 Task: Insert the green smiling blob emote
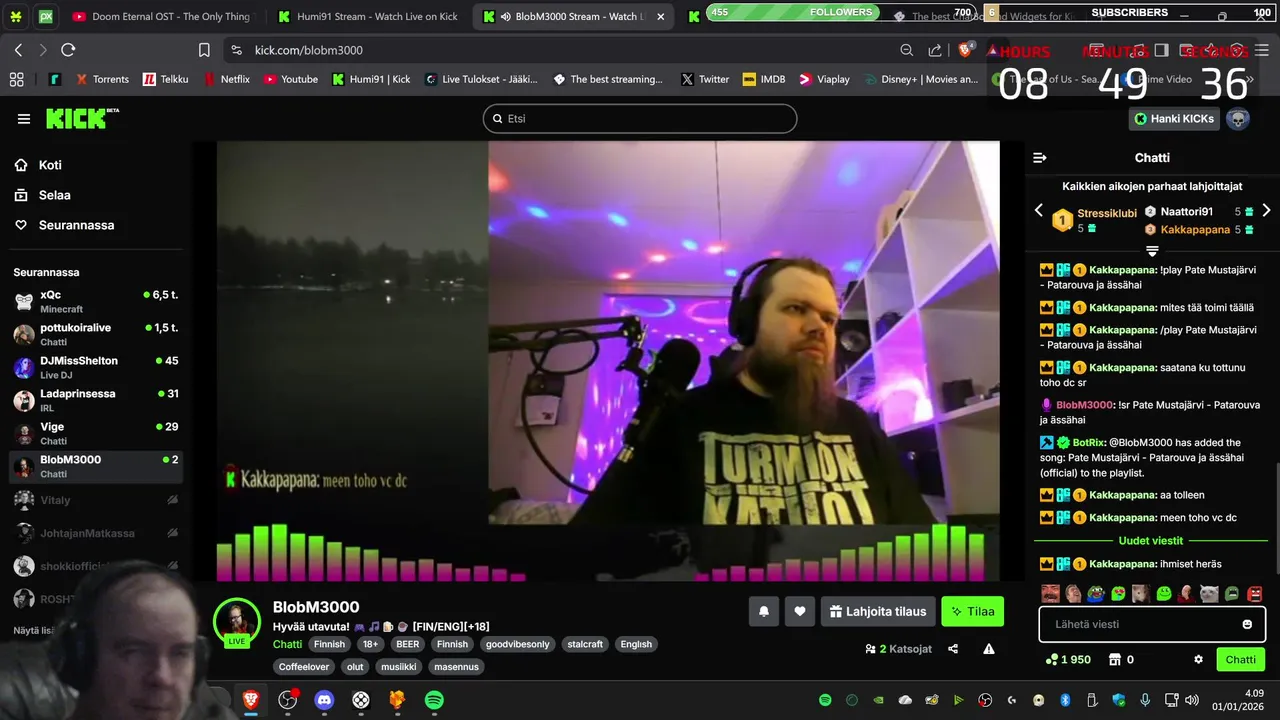1164,594
